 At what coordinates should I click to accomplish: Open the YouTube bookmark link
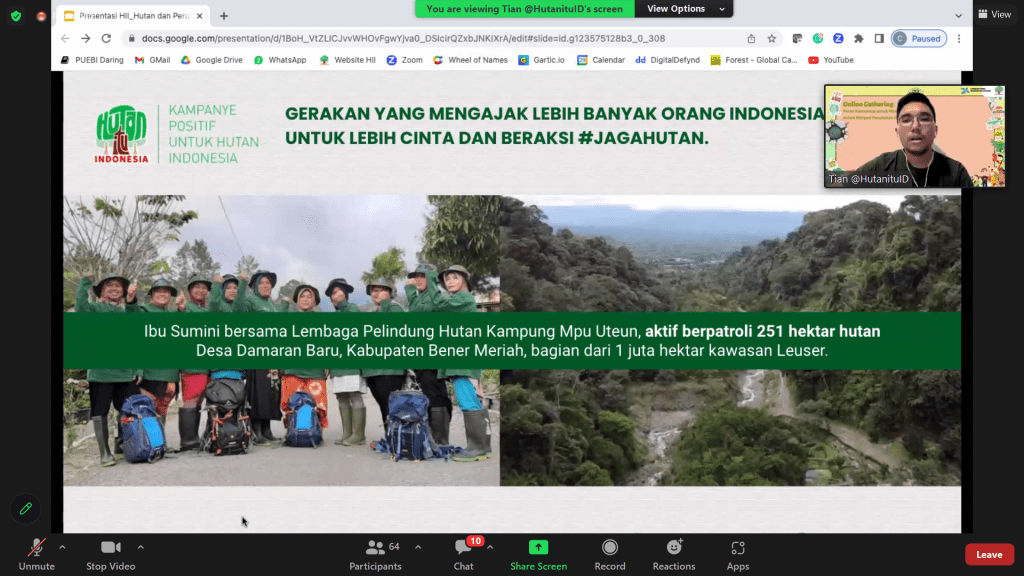point(831,60)
